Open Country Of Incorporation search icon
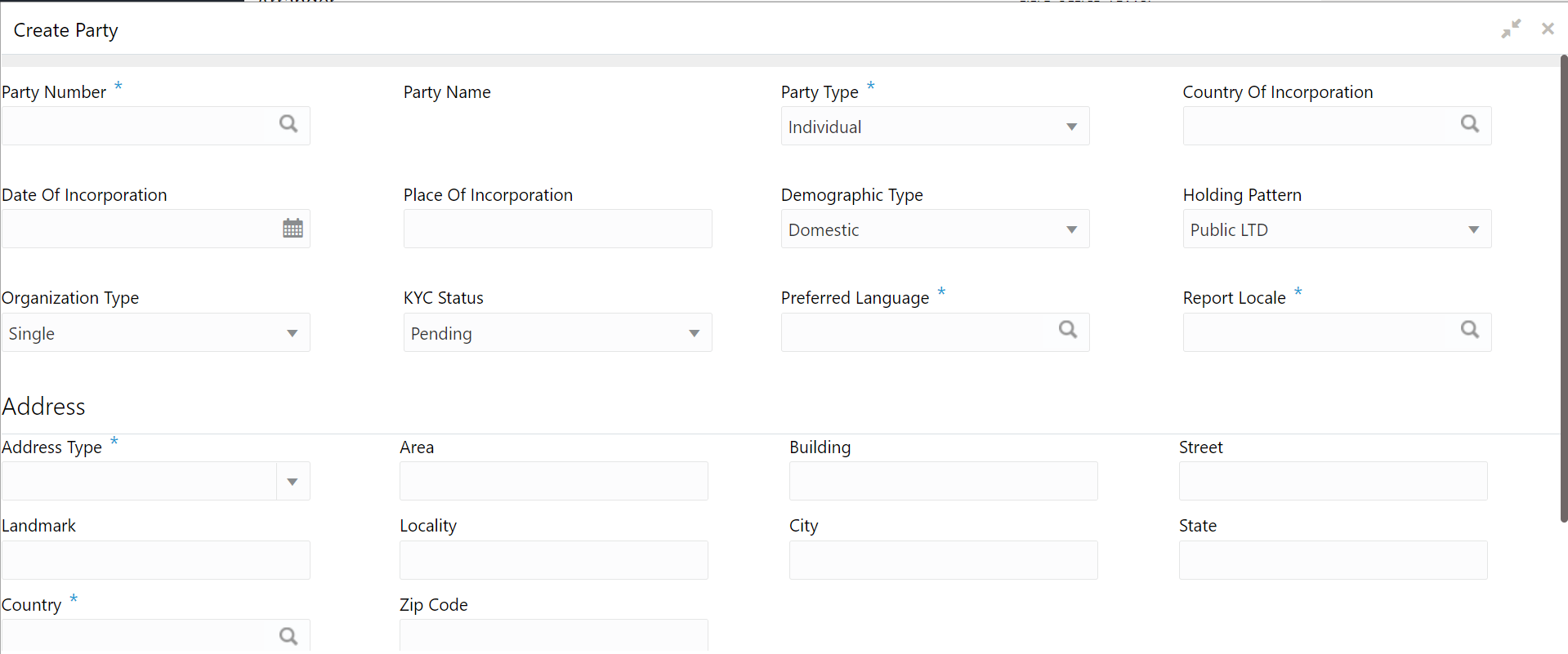This screenshot has height=654, width=1568. click(x=1470, y=124)
